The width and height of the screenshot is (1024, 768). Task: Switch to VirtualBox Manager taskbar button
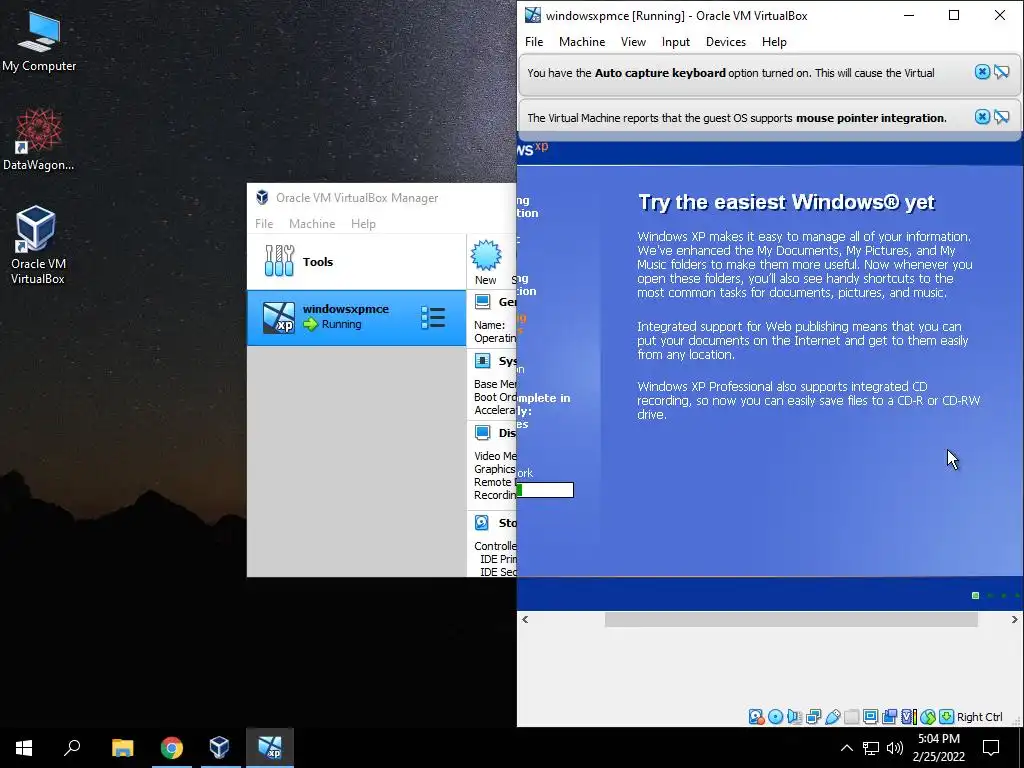pyautogui.click(x=219, y=747)
